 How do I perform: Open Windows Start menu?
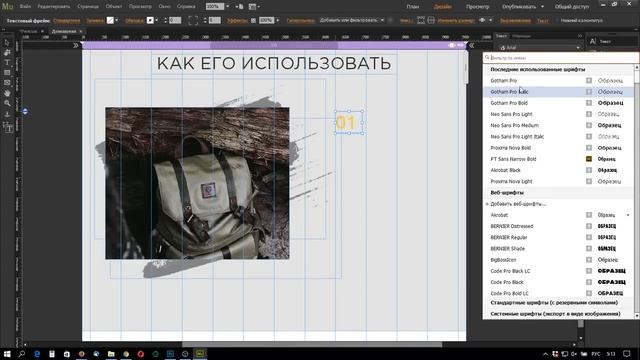click(7, 354)
